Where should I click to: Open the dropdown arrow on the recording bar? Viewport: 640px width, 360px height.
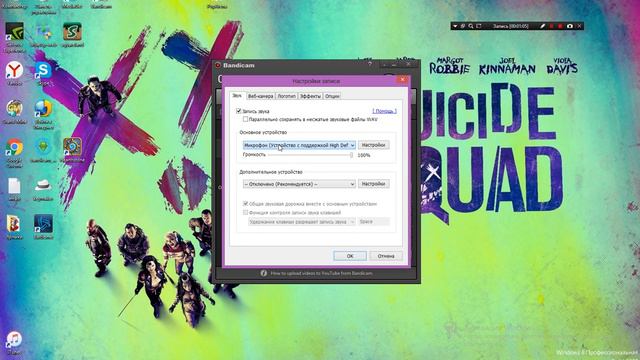click(455, 26)
